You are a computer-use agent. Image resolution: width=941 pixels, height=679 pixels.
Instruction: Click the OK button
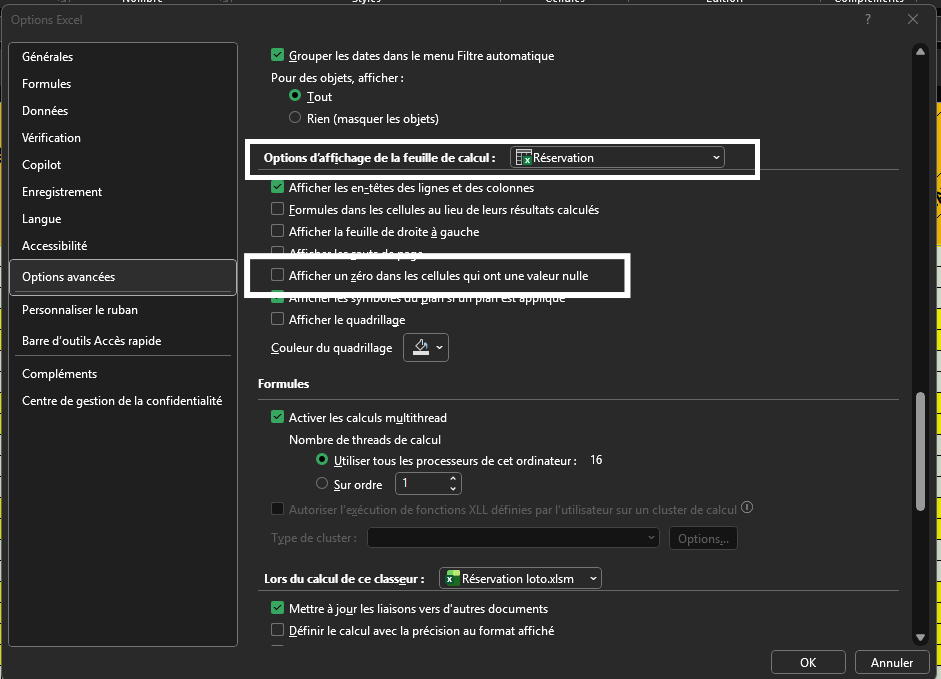point(808,662)
